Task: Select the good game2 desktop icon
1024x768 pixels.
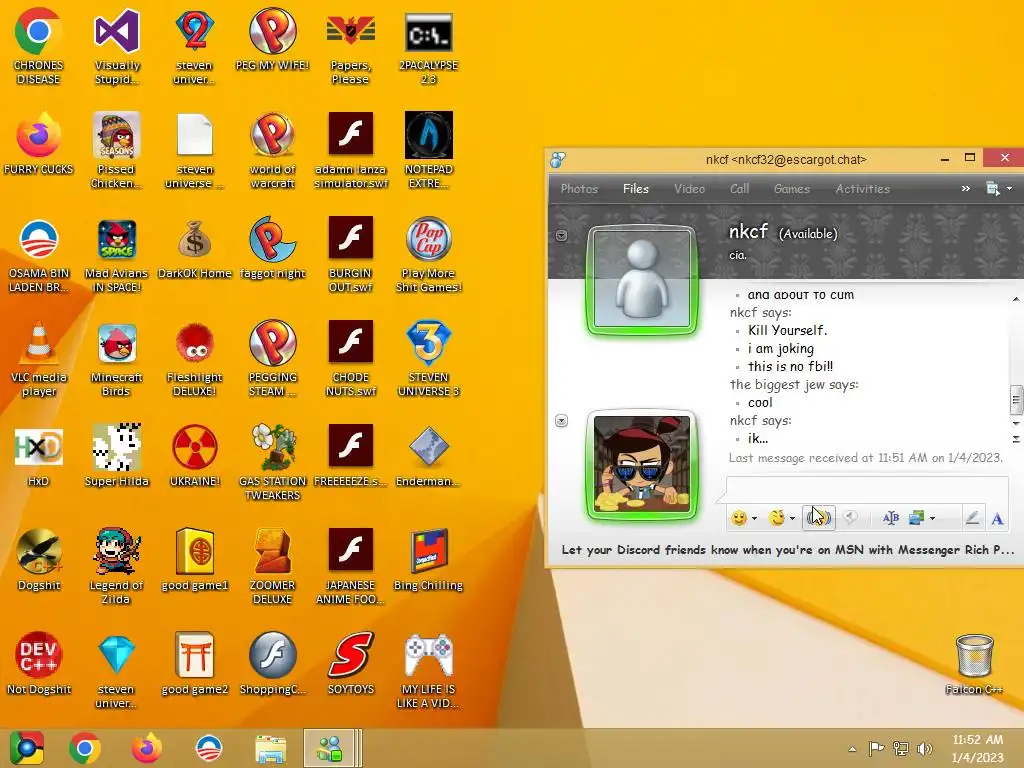Action: [x=195, y=663]
